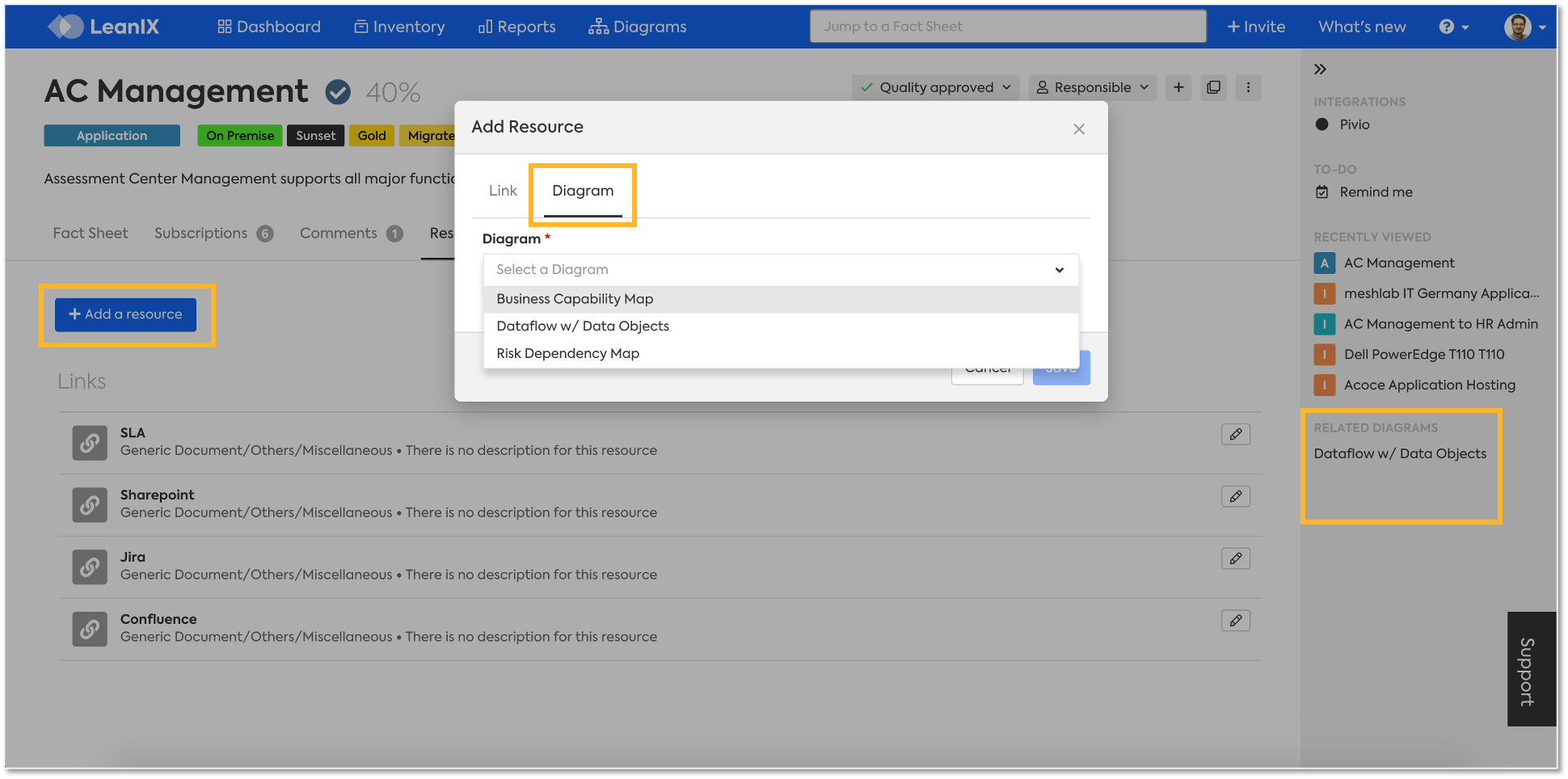Go to Diagrams in top navigation
Viewport: 1568px width, 779px height.
[638, 27]
